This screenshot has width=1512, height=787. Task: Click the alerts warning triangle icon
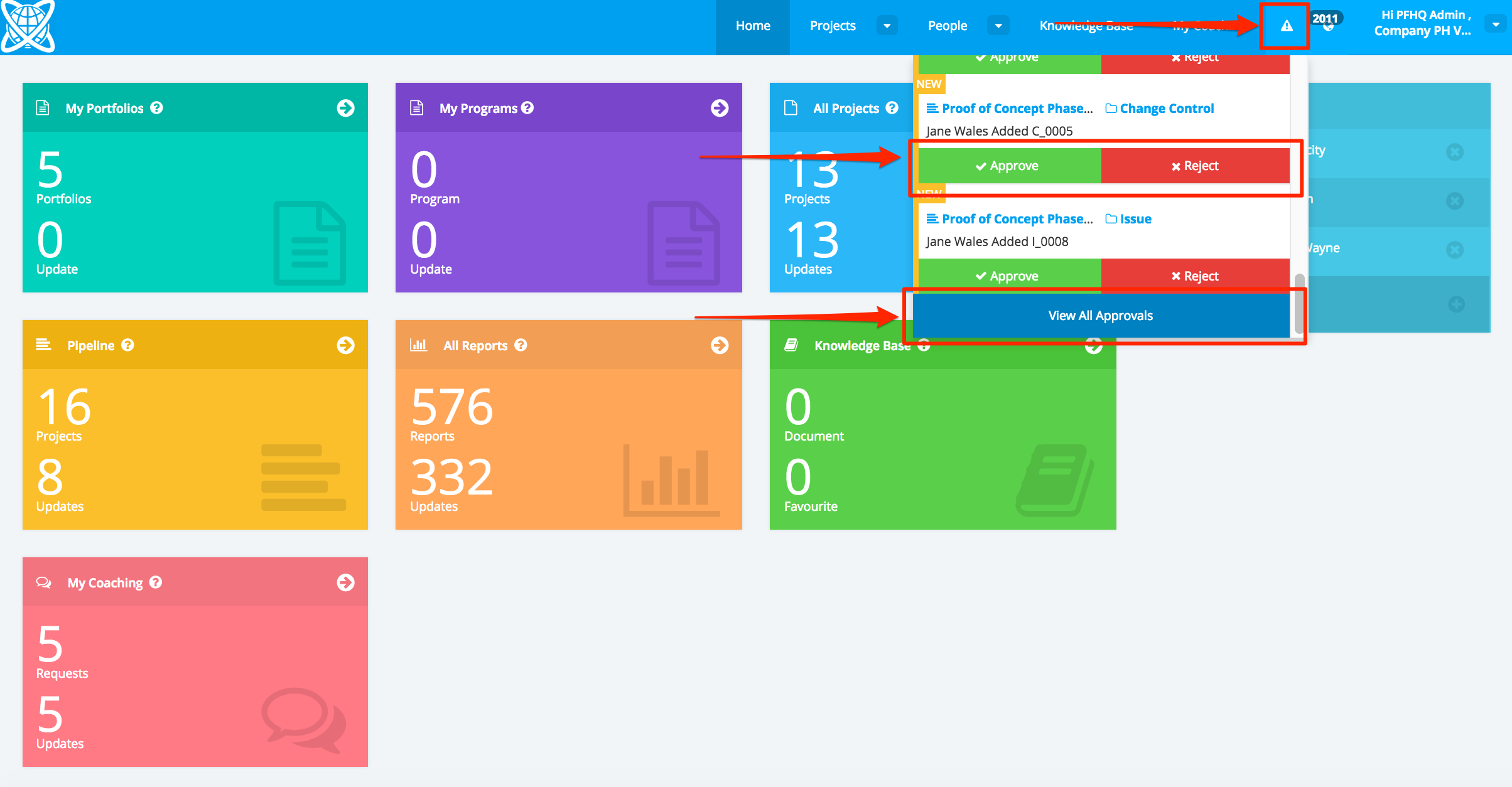tap(1286, 26)
